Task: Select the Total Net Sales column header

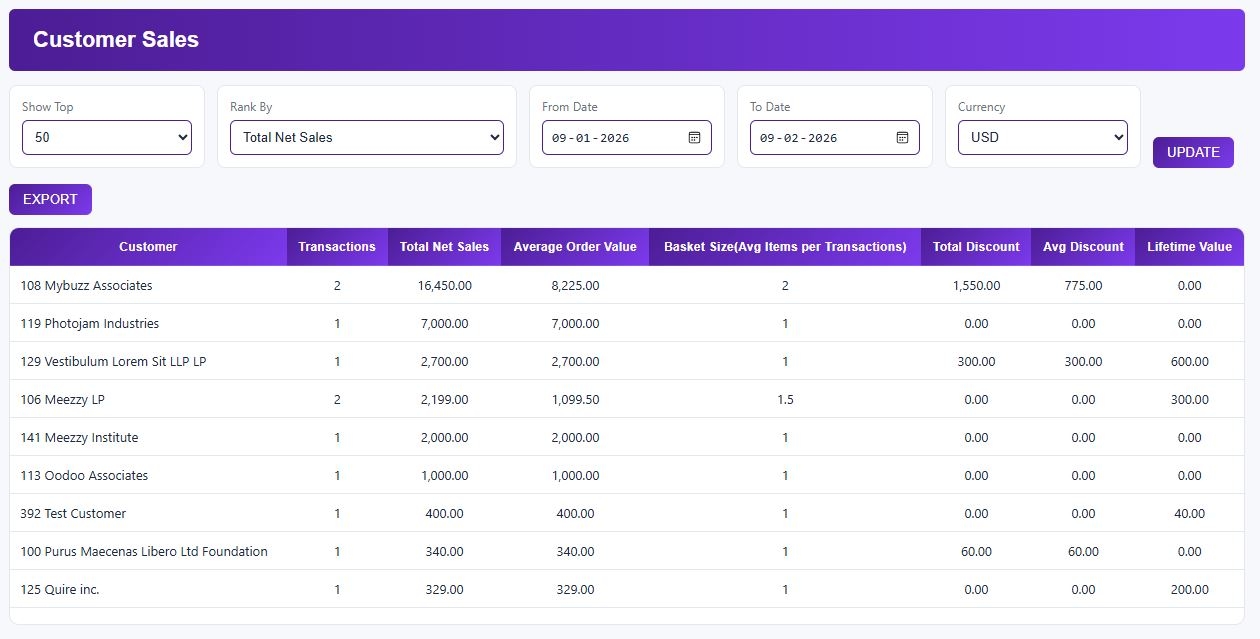Action: click(x=444, y=247)
